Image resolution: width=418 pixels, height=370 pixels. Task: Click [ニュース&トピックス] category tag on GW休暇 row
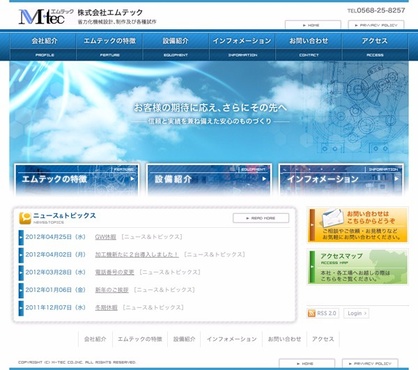click(152, 237)
